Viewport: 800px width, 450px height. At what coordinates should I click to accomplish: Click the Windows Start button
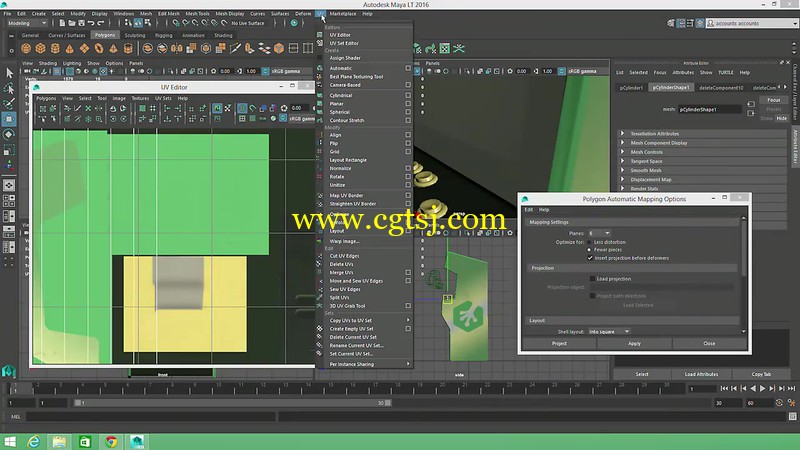point(10,442)
